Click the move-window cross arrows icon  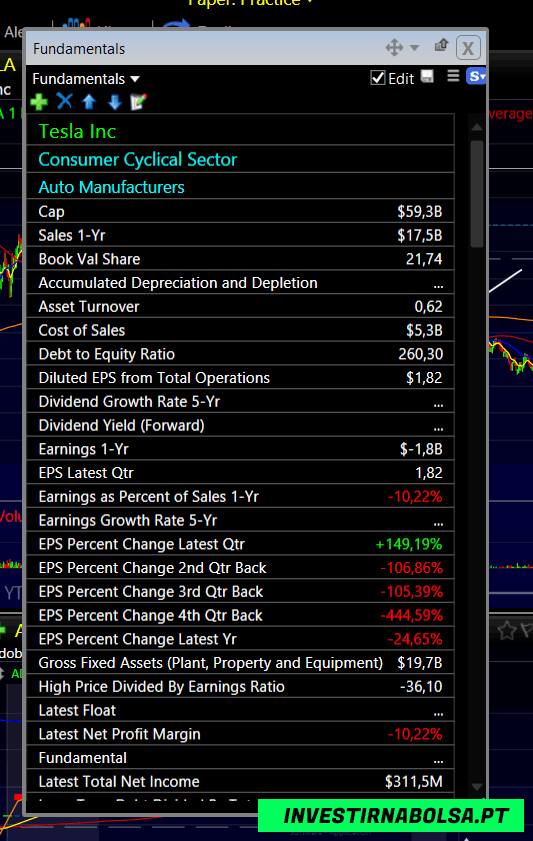(x=394, y=48)
